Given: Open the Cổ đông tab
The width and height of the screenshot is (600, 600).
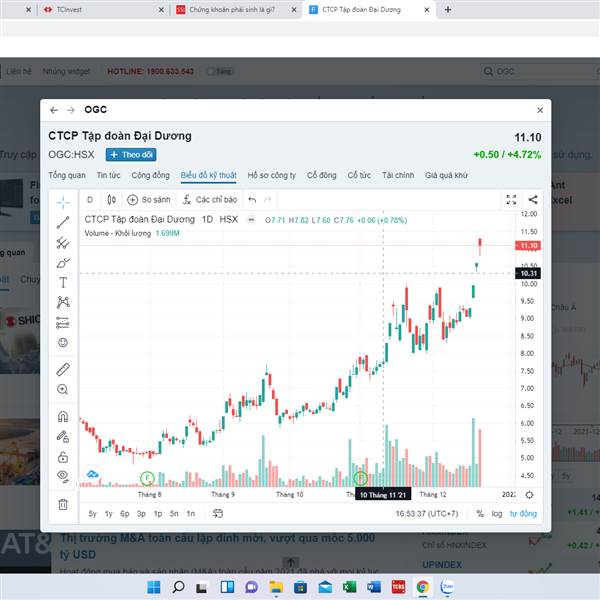Looking at the screenshot, I should click(321, 175).
